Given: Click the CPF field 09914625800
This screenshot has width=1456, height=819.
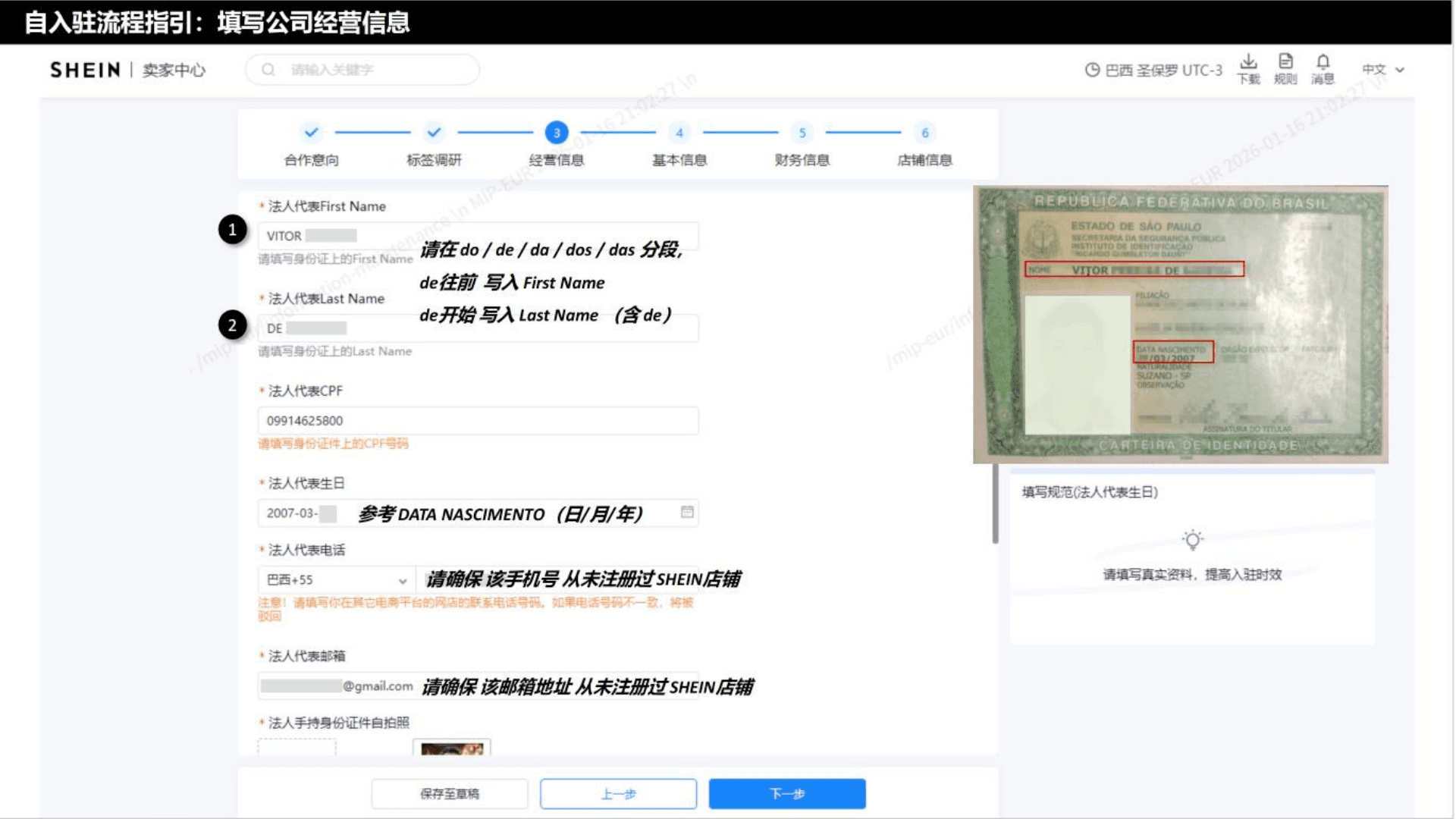Looking at the screenshot, I should pyautogui.click(x=478, y=421).
